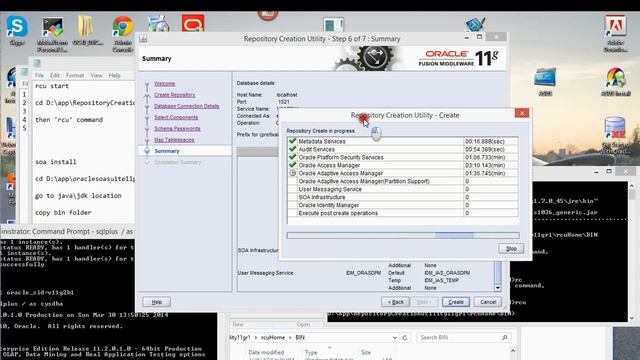The image size is (640, 360).
Task: Select the Execute post create operations row
Action: [403, 213]
